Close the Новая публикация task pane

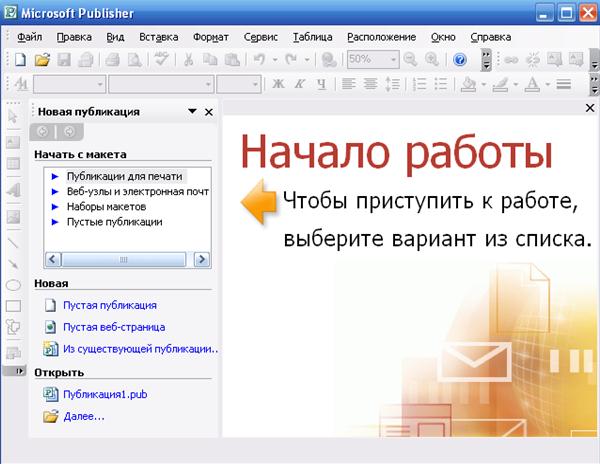coord(209,112)
